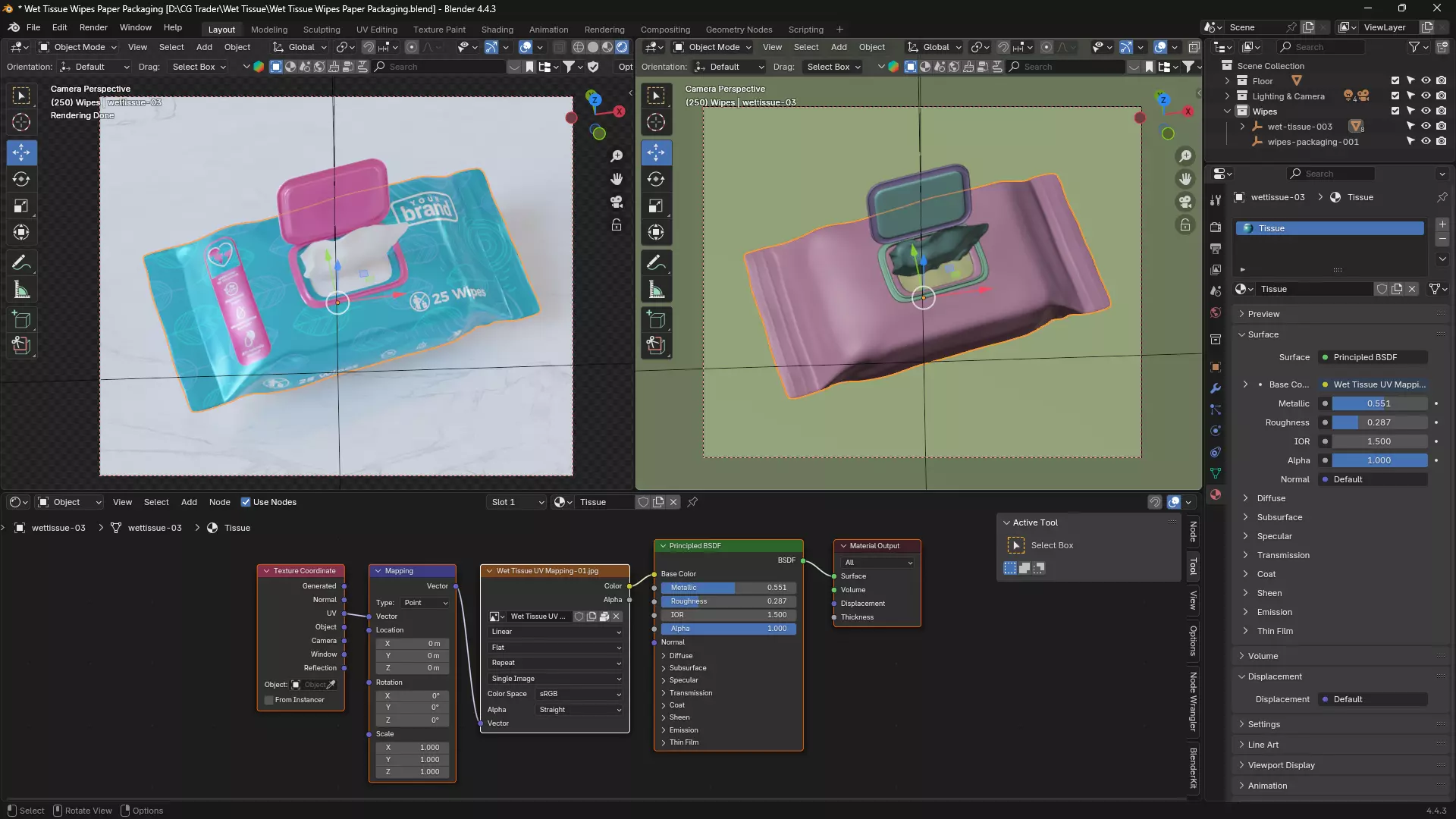The image size is (1456, 819).
Task: Open the Modifiers wrench properties tab
Action: coord(1216,388)
